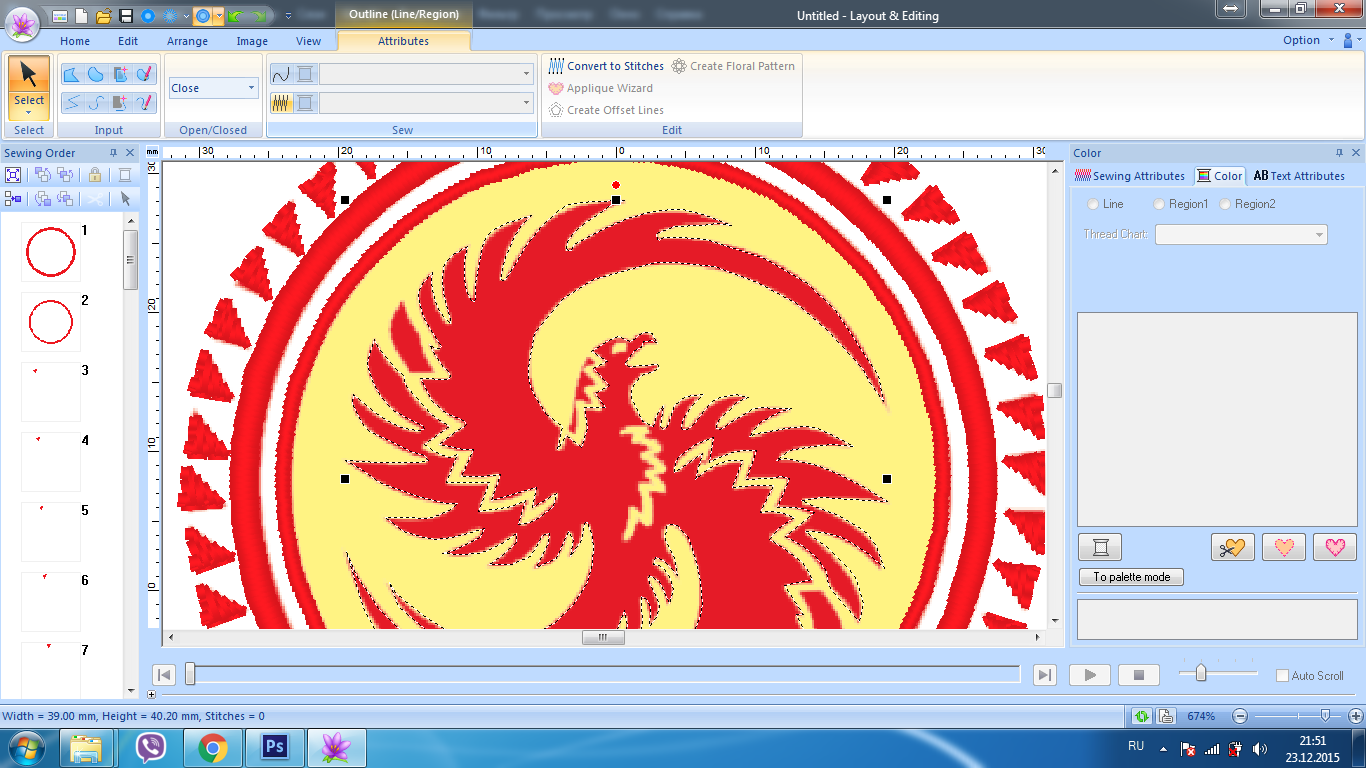Expand the Option menu in title bar
Viewport: 1366px width, 768px height.
click(1308, 41)
